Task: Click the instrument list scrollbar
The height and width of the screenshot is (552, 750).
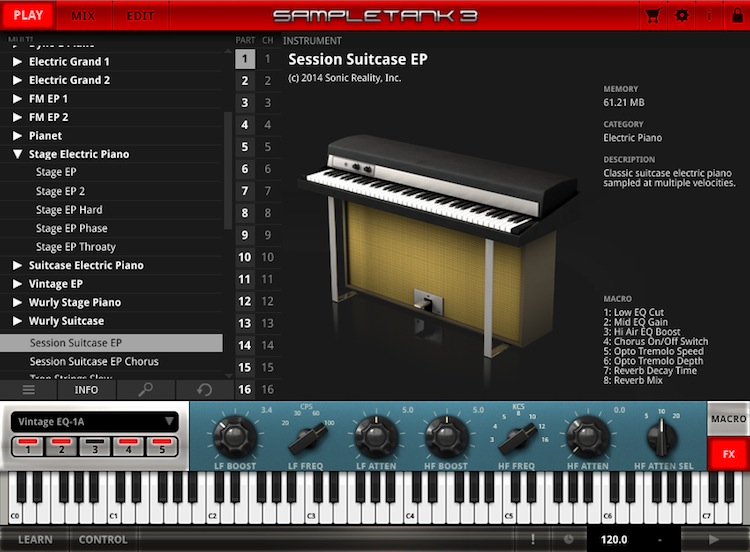Action: 228,171
